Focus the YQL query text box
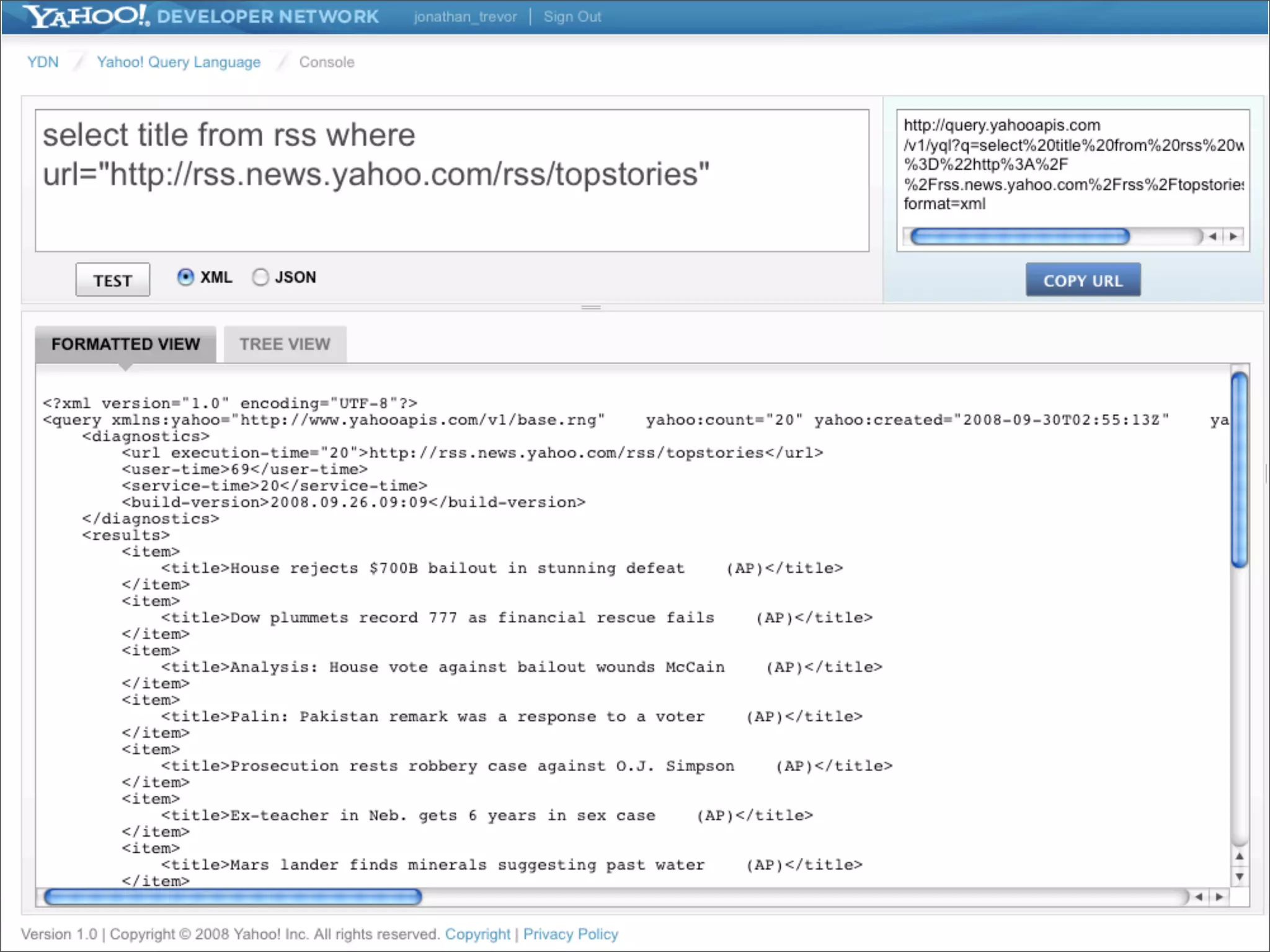This screenshot has width=1270, height=952. click(x=452, y=180)
